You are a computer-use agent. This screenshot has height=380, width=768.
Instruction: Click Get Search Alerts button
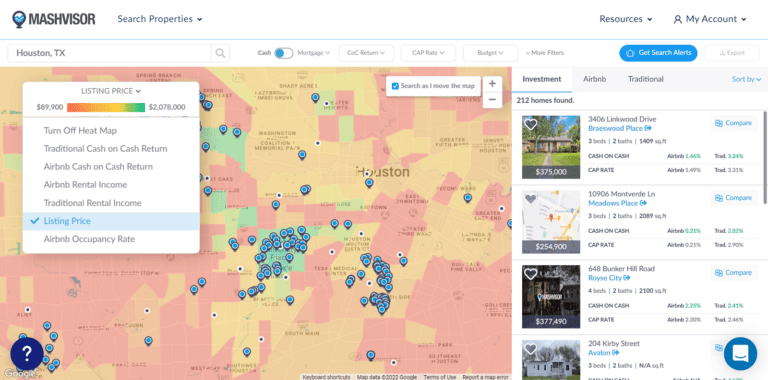[658, 53]
